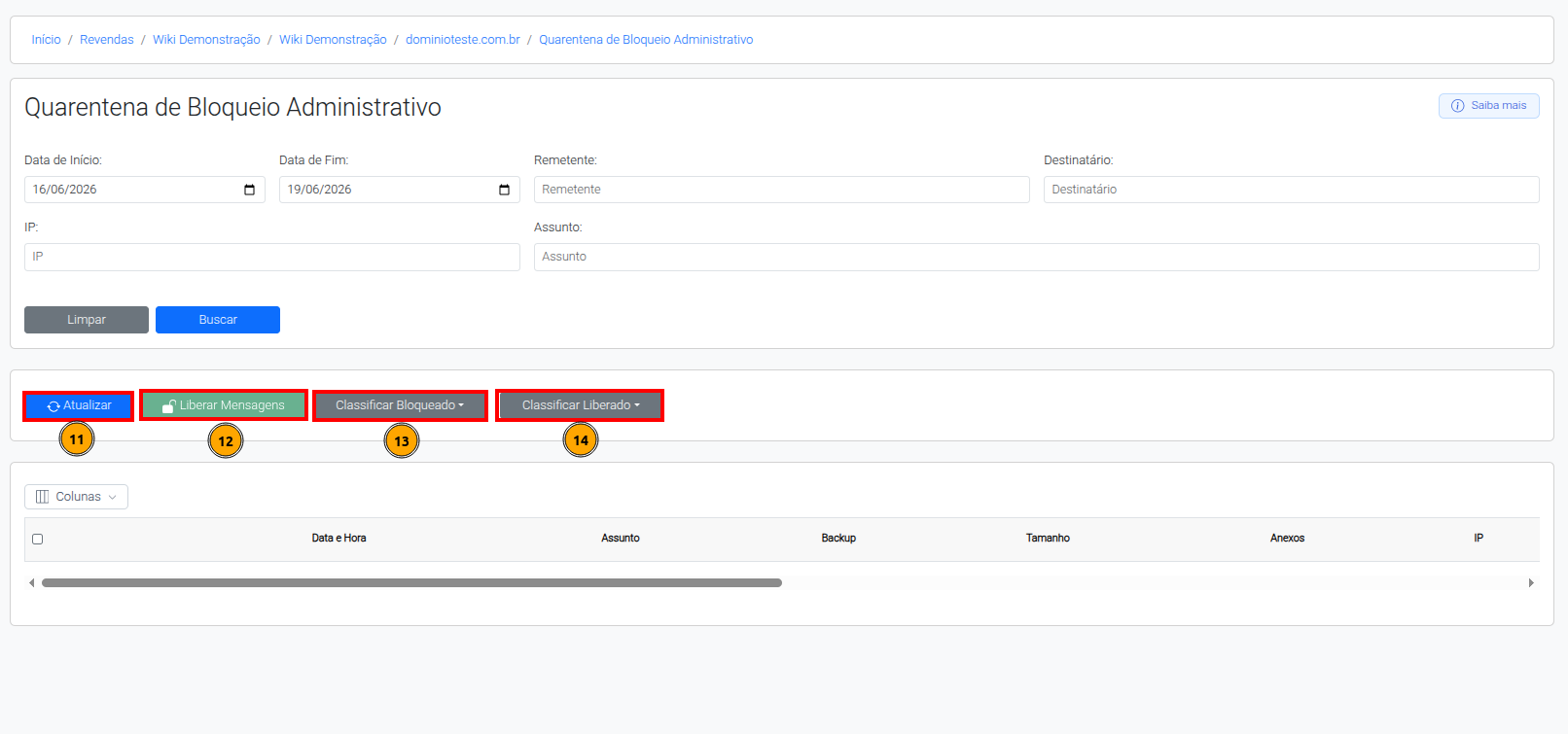
Task: Click the Limpar button
Action: [x=87, y=320]
